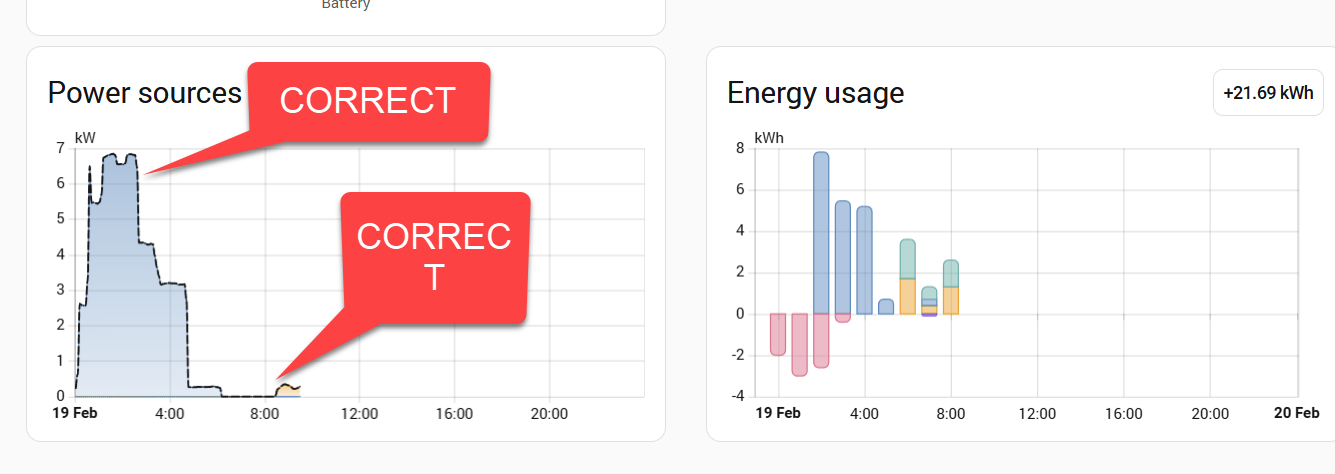Click the first red bar at 19 Feb midnight
This screenshot has width=1335, height=474.
[x=777, y=334]
